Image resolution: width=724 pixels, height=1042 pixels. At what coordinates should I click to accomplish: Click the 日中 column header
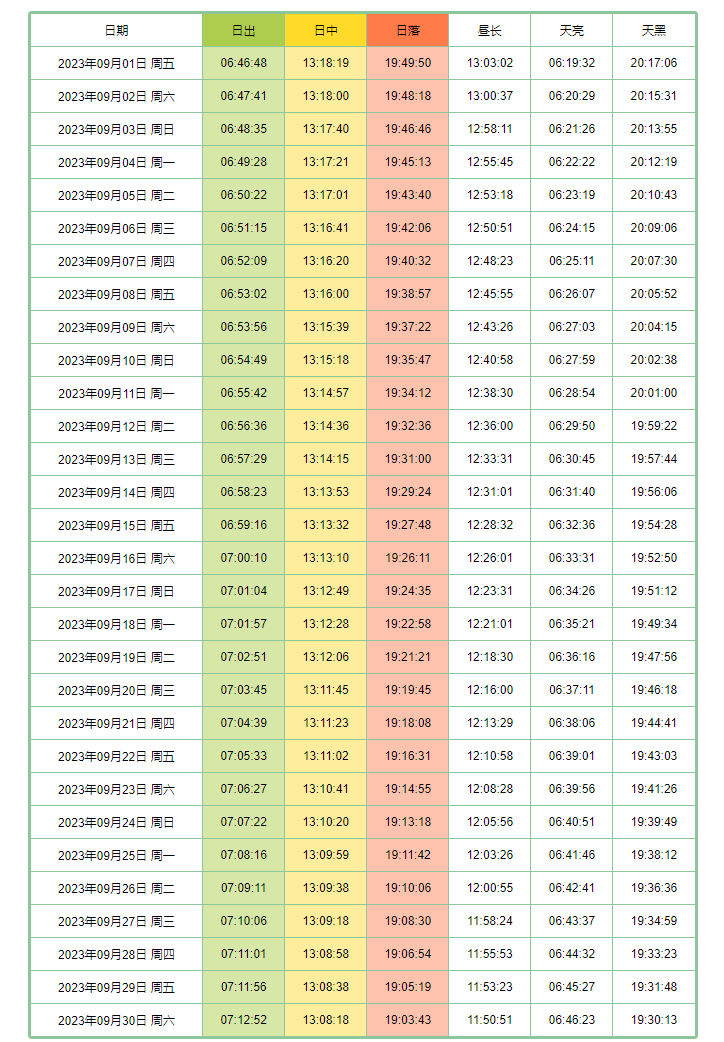pos(326,31)
